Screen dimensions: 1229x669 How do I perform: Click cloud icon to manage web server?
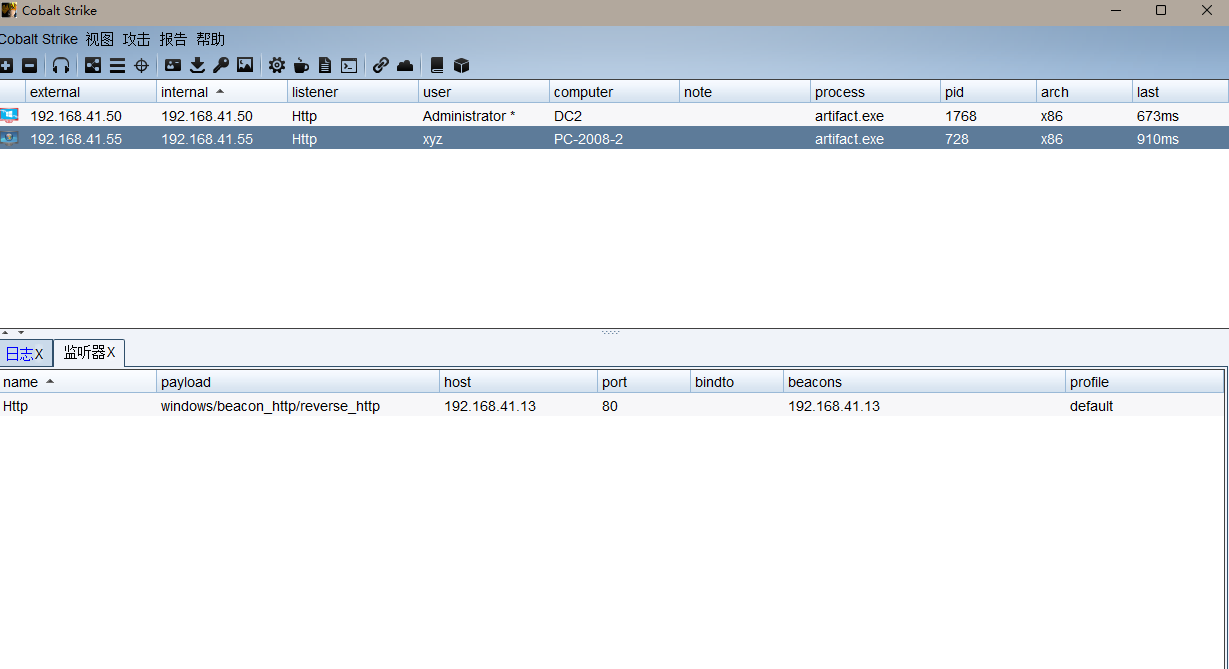coord(405,65)
